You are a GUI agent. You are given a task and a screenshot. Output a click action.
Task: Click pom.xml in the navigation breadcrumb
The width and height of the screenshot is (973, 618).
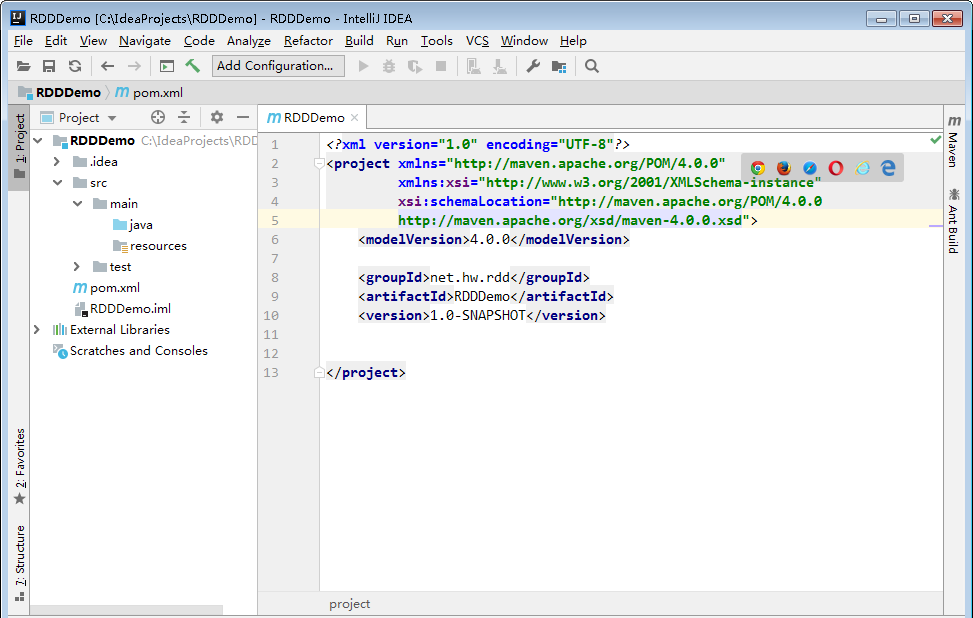[x=149, y=92]
